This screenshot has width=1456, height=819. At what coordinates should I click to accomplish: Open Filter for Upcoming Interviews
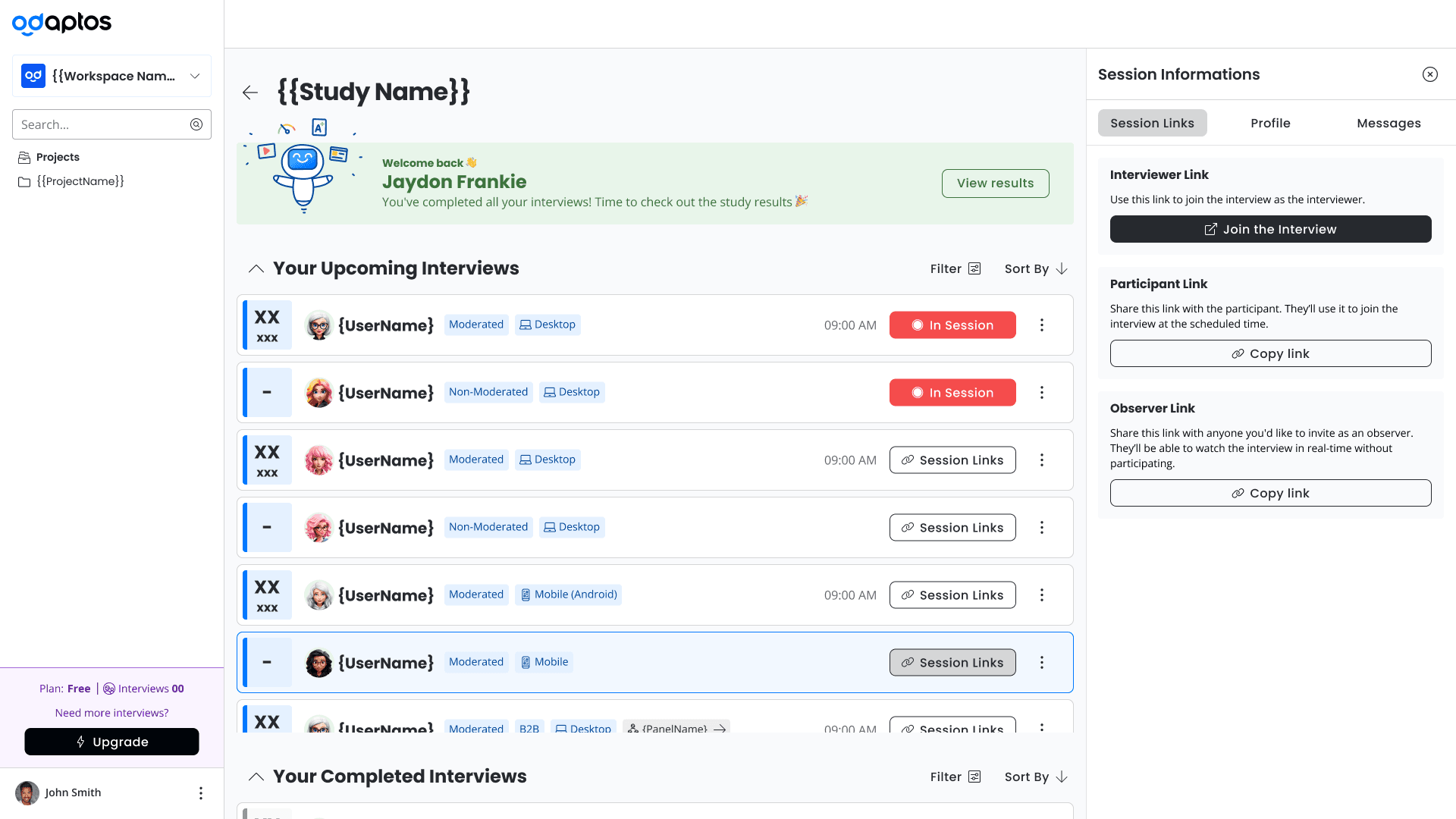[955, 268]
